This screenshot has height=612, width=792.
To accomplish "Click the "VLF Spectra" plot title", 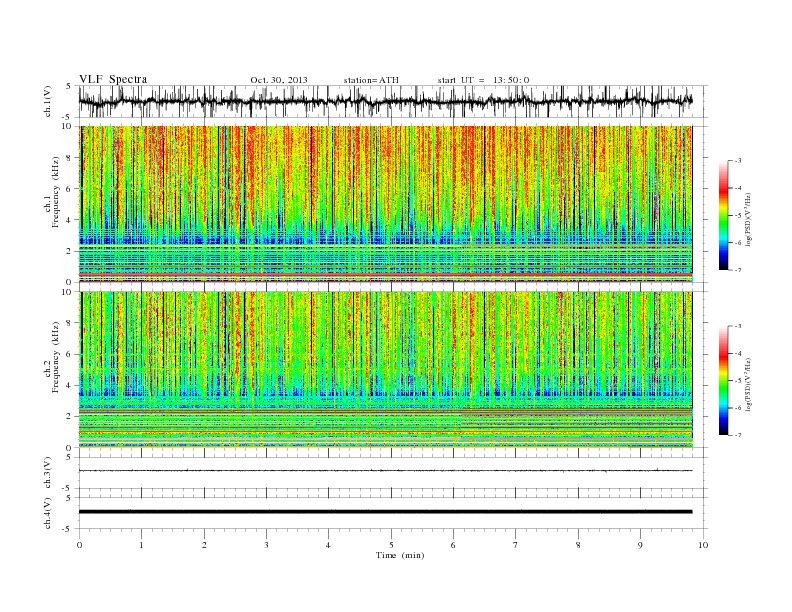I will click(113, 79).
